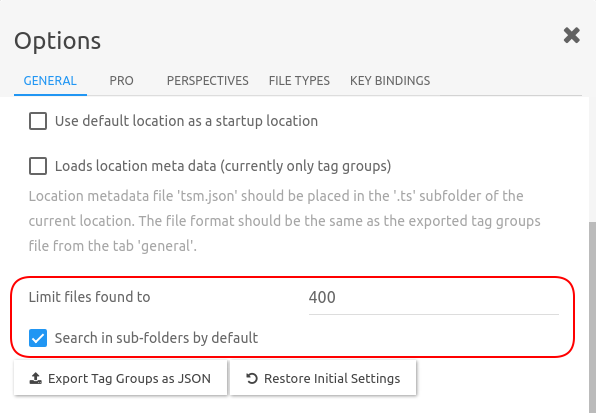Switch to the GENERAL tab
The width and height of the screenshot is (596, 413).
tap(50, 81)
